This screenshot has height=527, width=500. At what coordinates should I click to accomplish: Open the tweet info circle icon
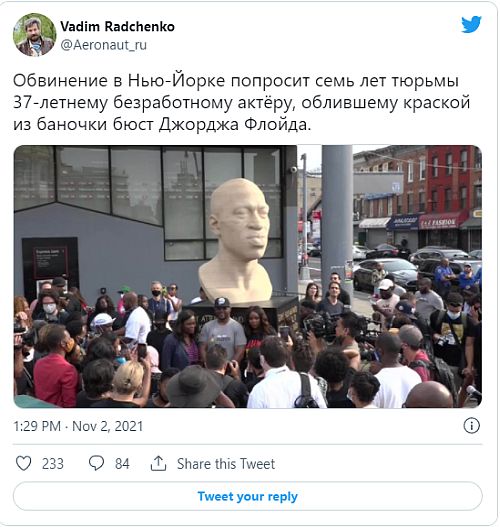pos(471,426)
